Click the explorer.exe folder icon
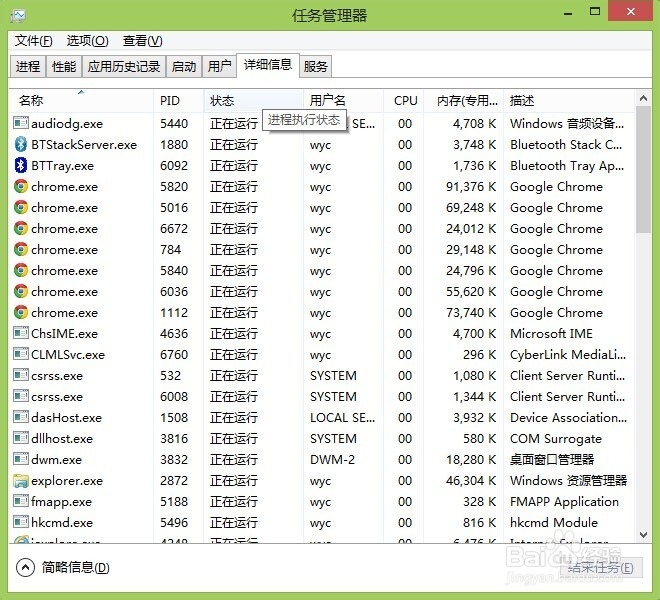Image resolution: width=660 pixels, height=600 pixels. [21, 480]
